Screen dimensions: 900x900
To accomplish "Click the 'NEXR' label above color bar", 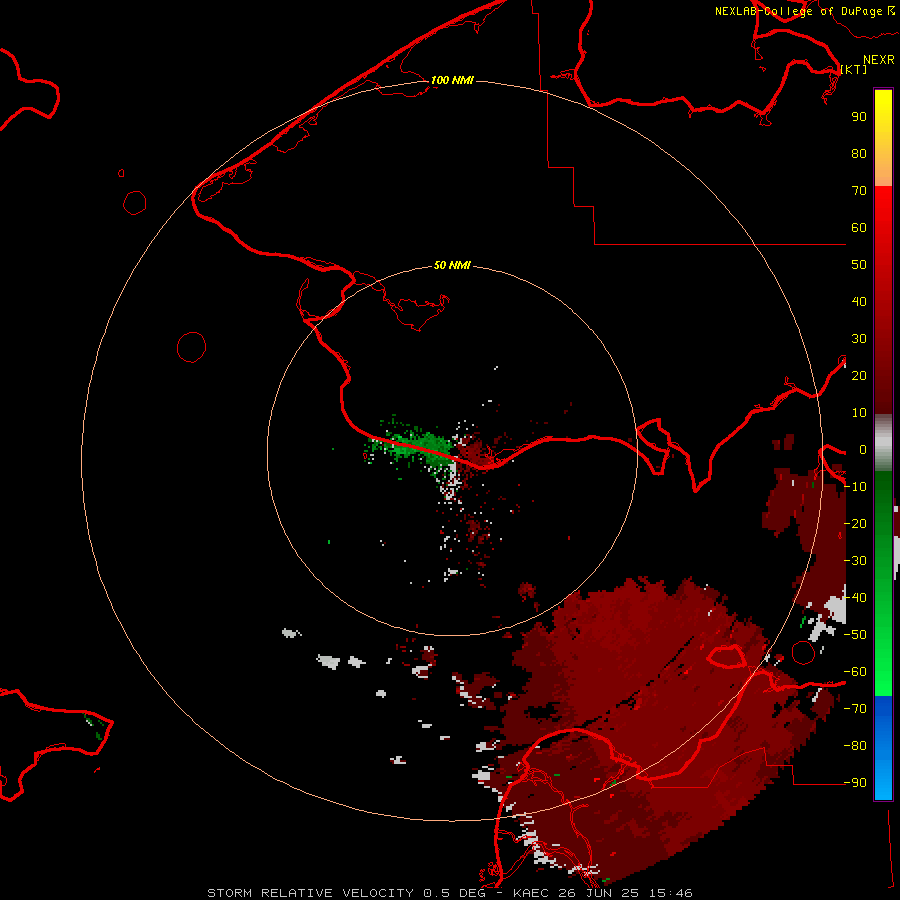I will click(x=879, y=60).
